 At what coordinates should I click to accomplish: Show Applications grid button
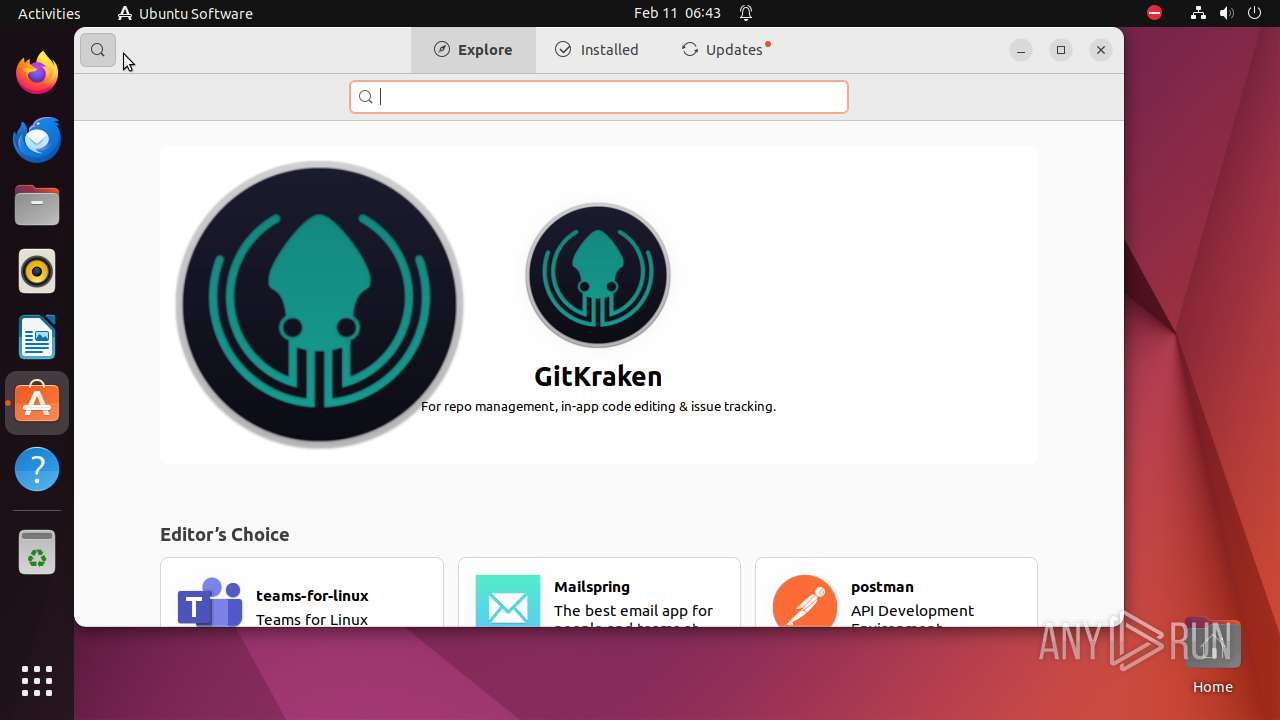coord(37,681)
